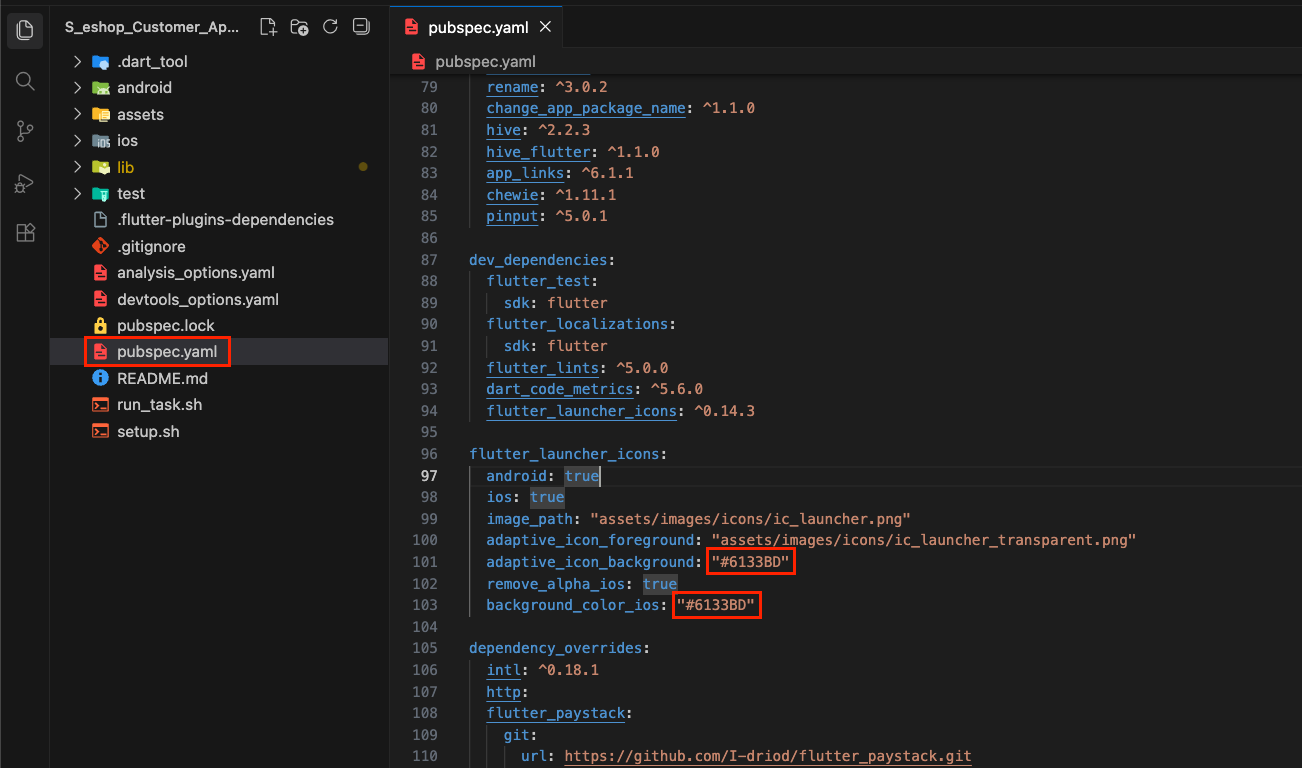Click the pubspec.yaml breadcrumb item
The width and height of the screenshot is (1302, 768).
pyautogui.click(x=484, y=61)
